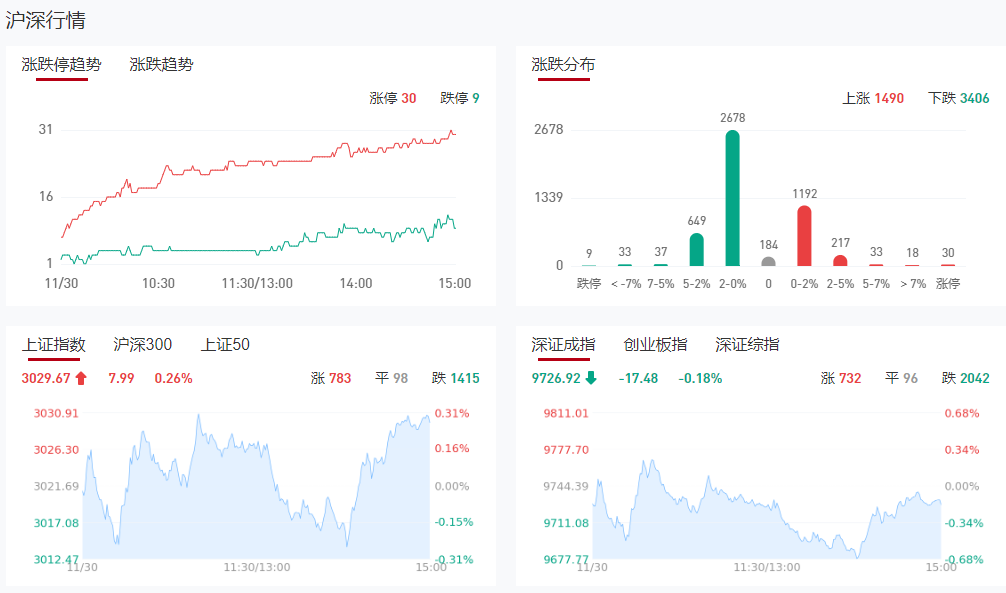The width and height of the screenshot is (1006, 593).
Task: Click the 上涨 1490 count label
Action: tap(873, 98)
